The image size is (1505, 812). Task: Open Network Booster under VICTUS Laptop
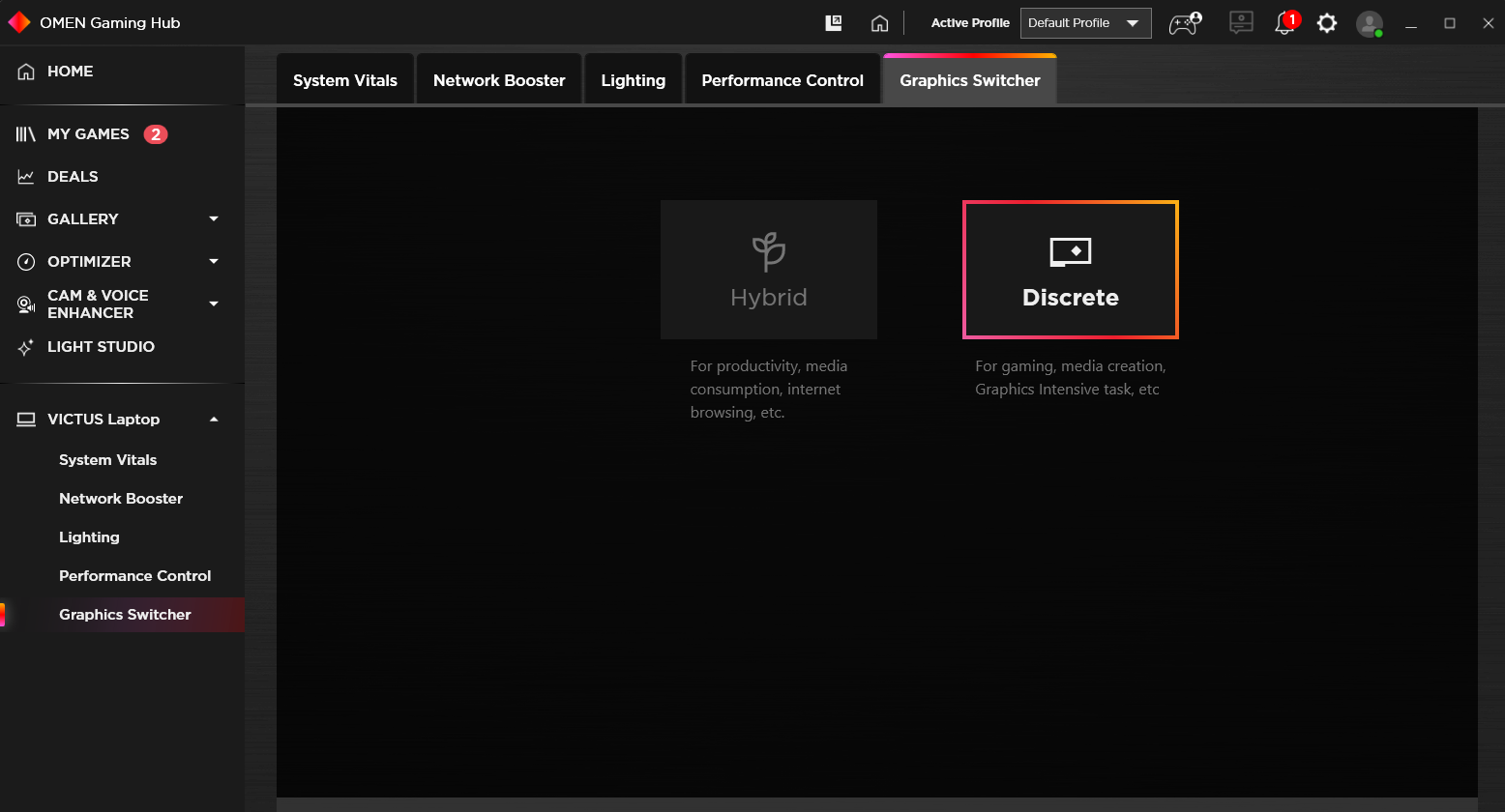[x=122, y=499]
